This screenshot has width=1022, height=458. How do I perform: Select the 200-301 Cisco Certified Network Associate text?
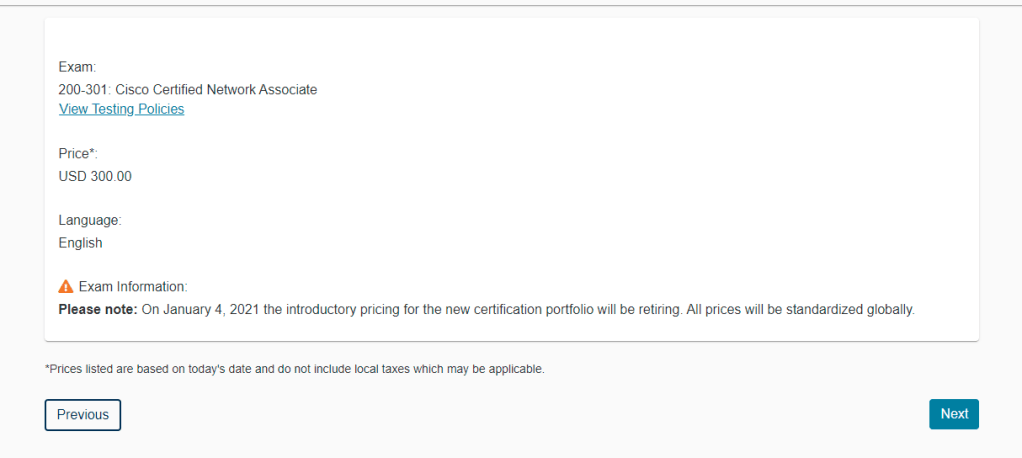188,89
